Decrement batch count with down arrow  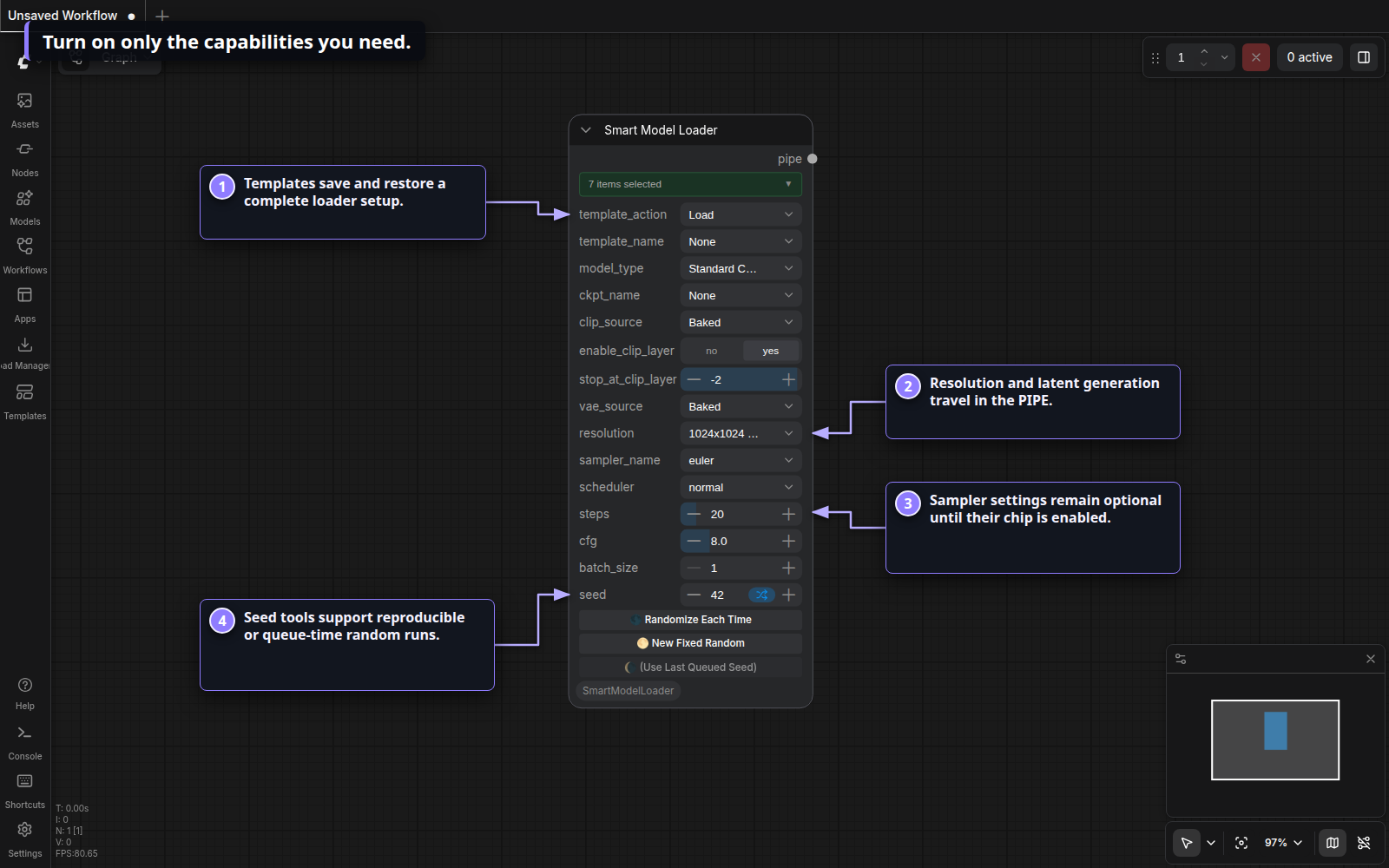(1204, 64)
